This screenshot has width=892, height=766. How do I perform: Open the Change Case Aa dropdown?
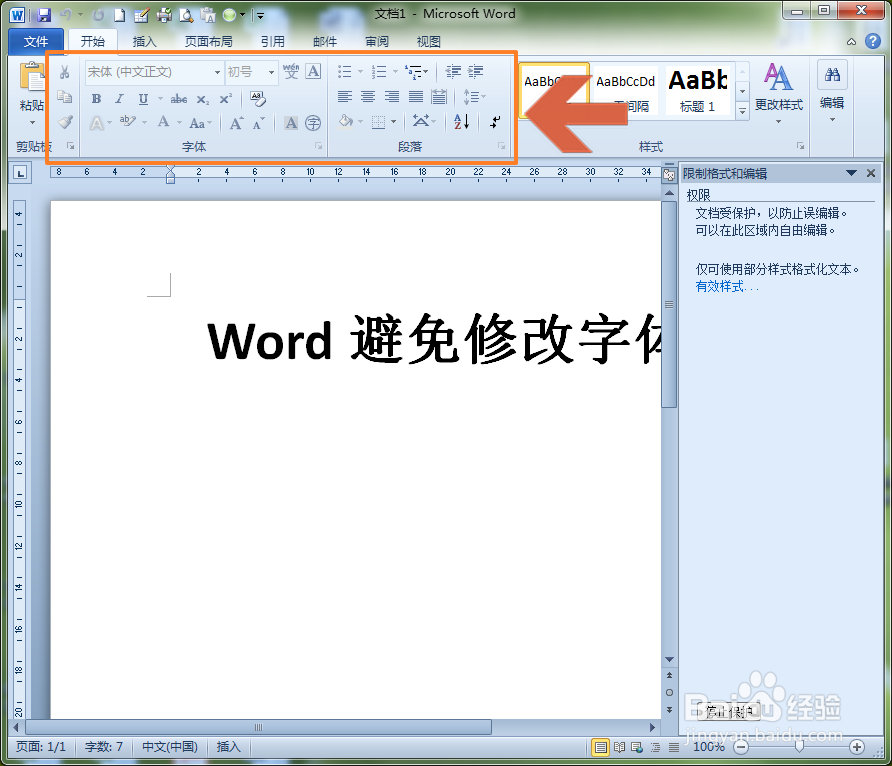pos(201,123)
